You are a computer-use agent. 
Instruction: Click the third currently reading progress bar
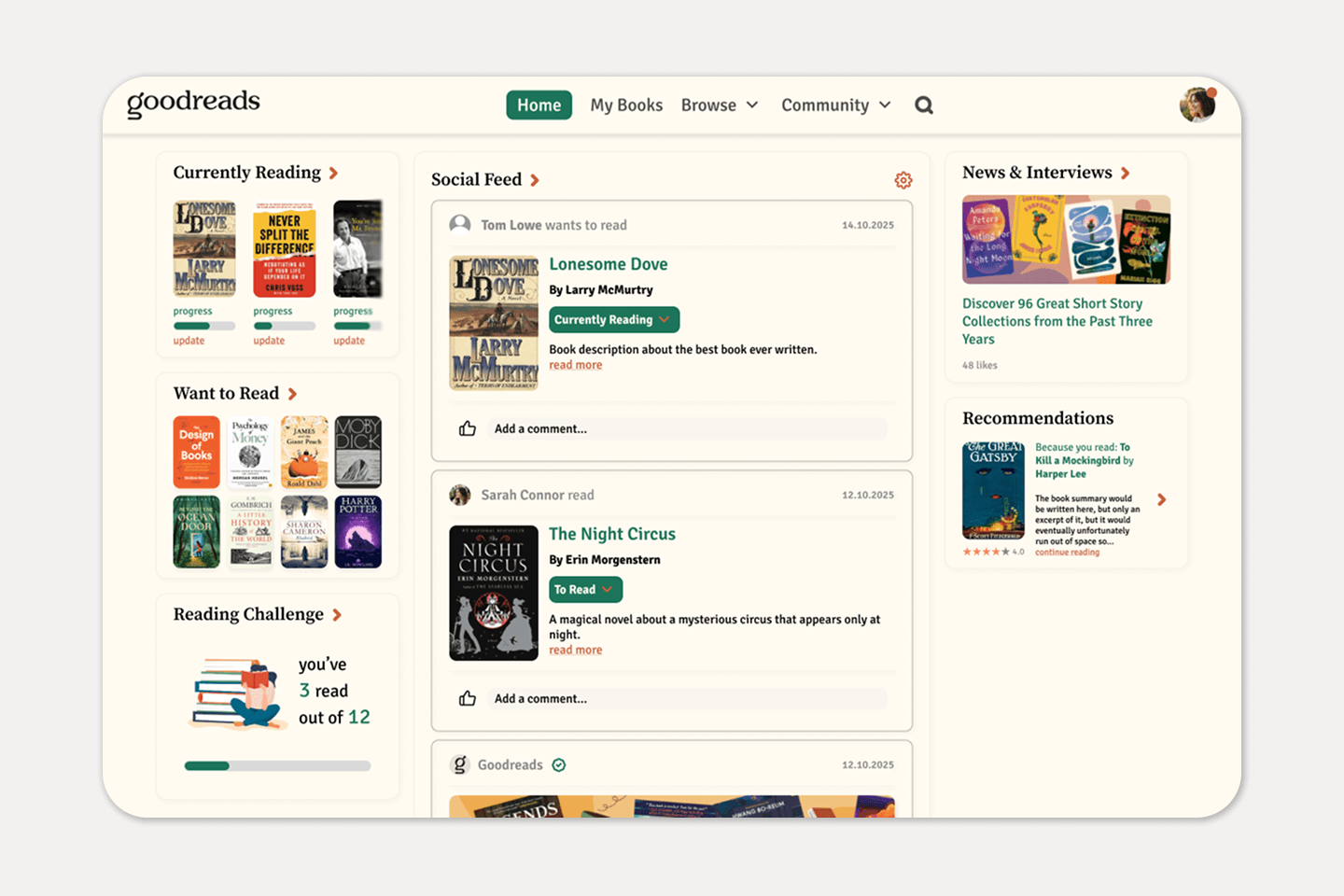click(x=358, y=326)
